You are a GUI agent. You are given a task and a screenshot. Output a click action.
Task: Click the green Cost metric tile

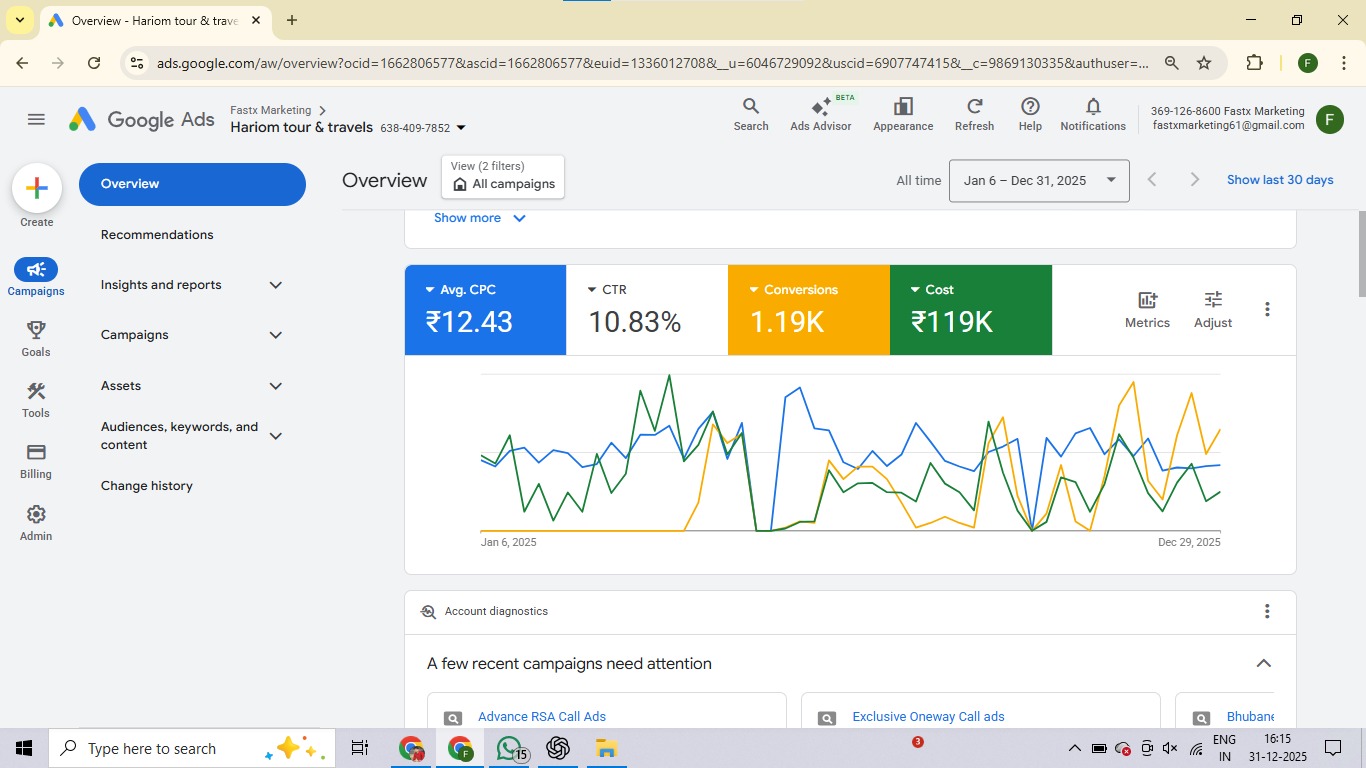point(970,310)
